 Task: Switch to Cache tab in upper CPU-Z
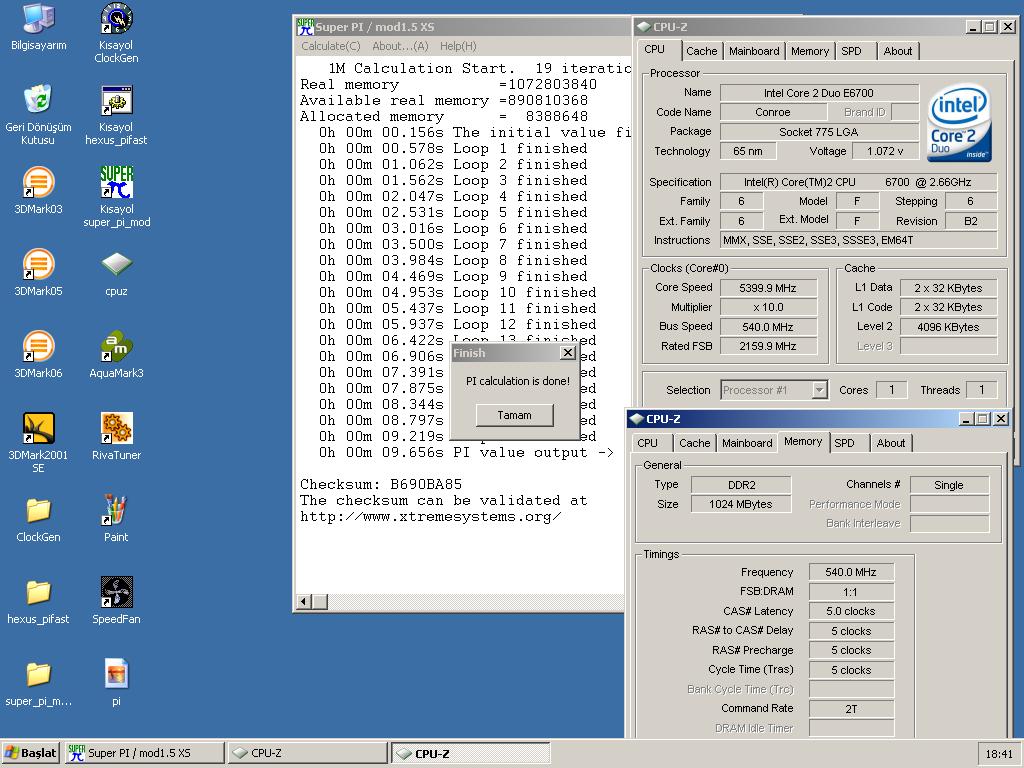pyautogui.click(x=701, y=51)
